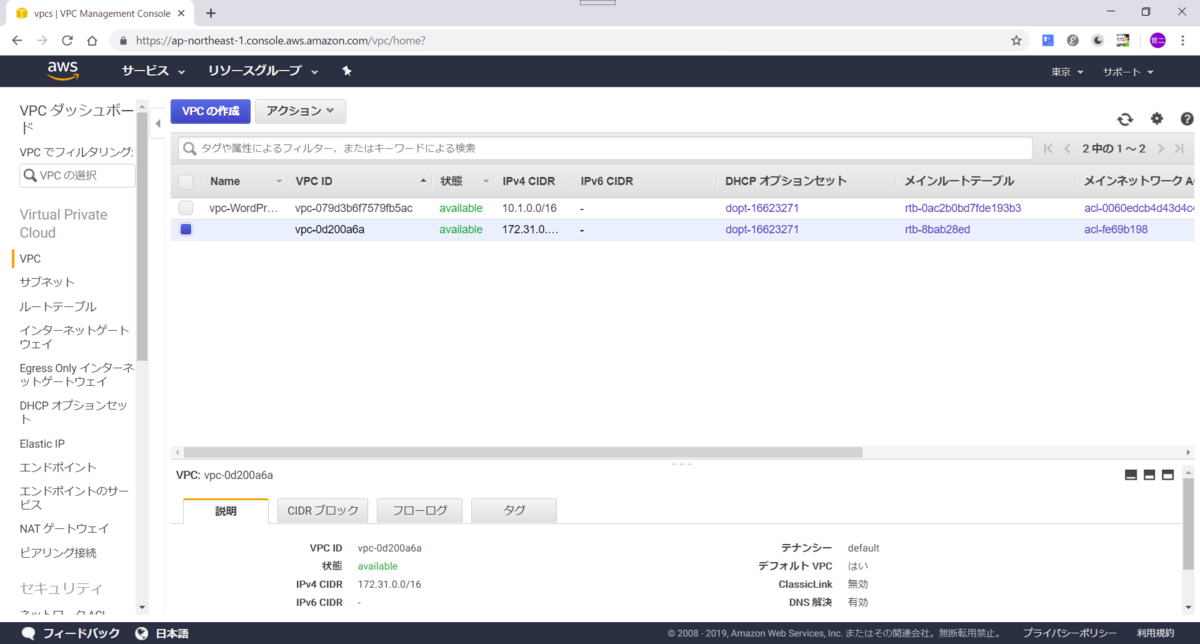Click the filter search field above the table
This screenshot has height=644, width=1200.
tap(500, 147)
